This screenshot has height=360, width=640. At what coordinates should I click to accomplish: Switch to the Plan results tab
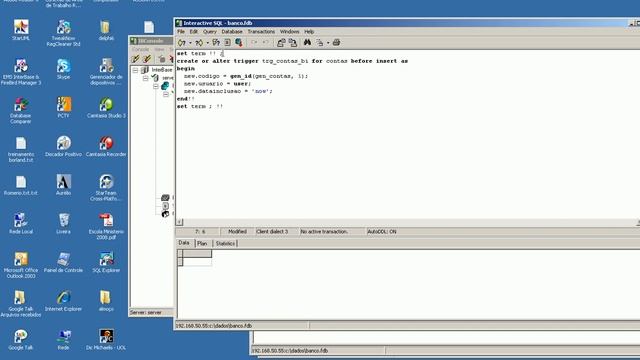202,243
